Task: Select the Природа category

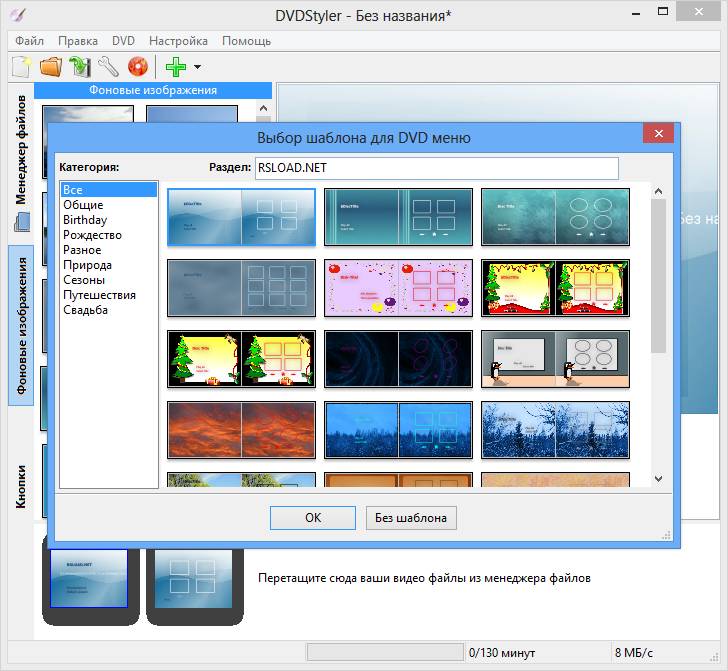Action: pyautogui.click(x=109, y=265)
